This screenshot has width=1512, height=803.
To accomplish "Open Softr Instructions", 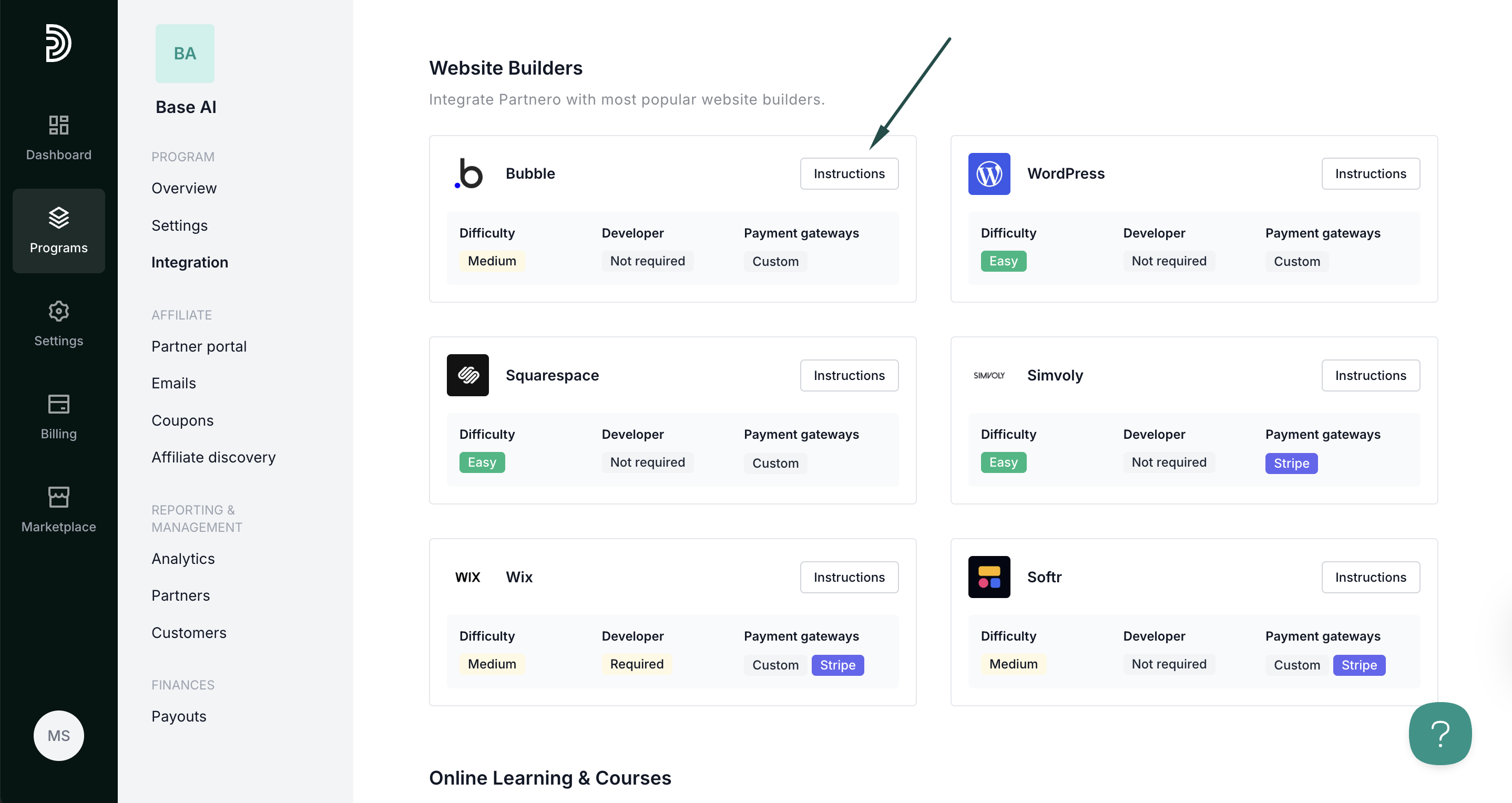I will [x=1371, y=577].
